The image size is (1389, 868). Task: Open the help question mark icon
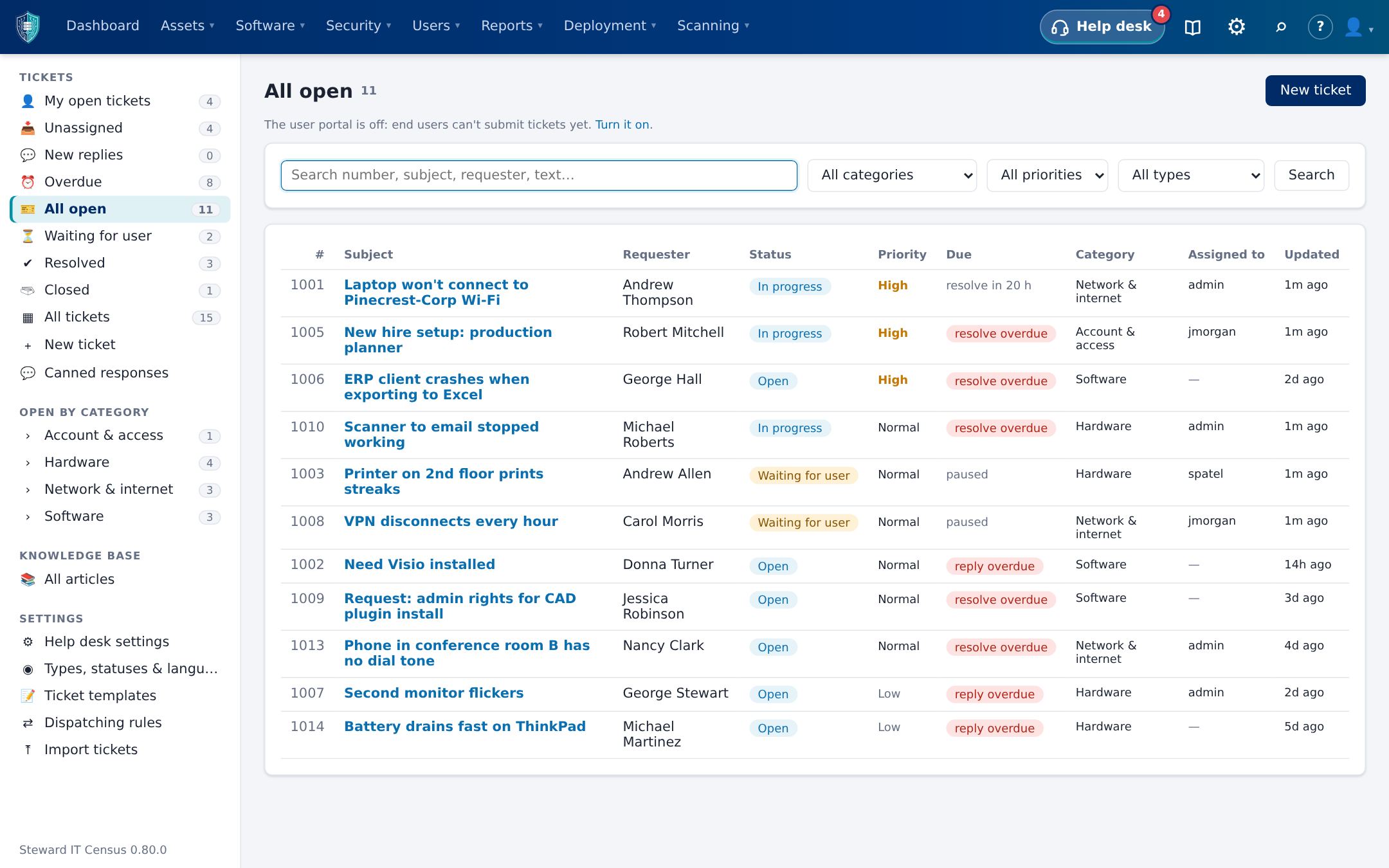pos(1320,27)
